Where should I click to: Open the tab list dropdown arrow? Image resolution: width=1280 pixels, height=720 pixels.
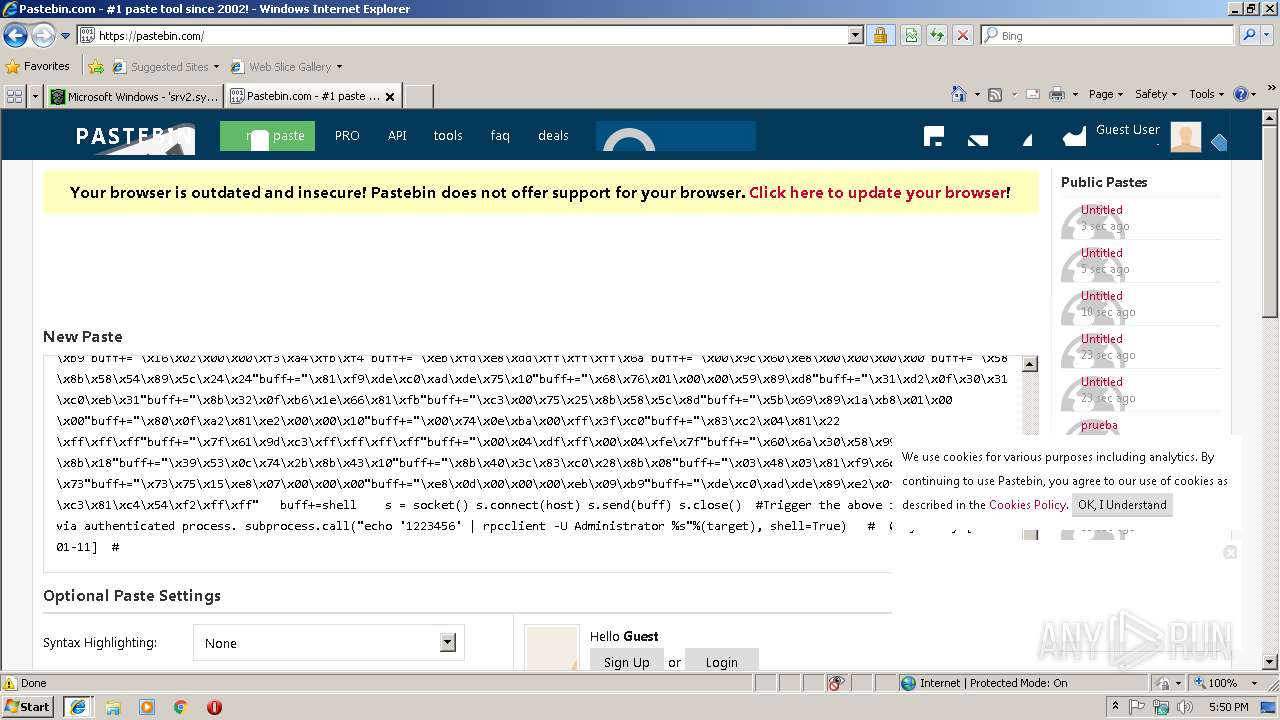click(36, 96)
